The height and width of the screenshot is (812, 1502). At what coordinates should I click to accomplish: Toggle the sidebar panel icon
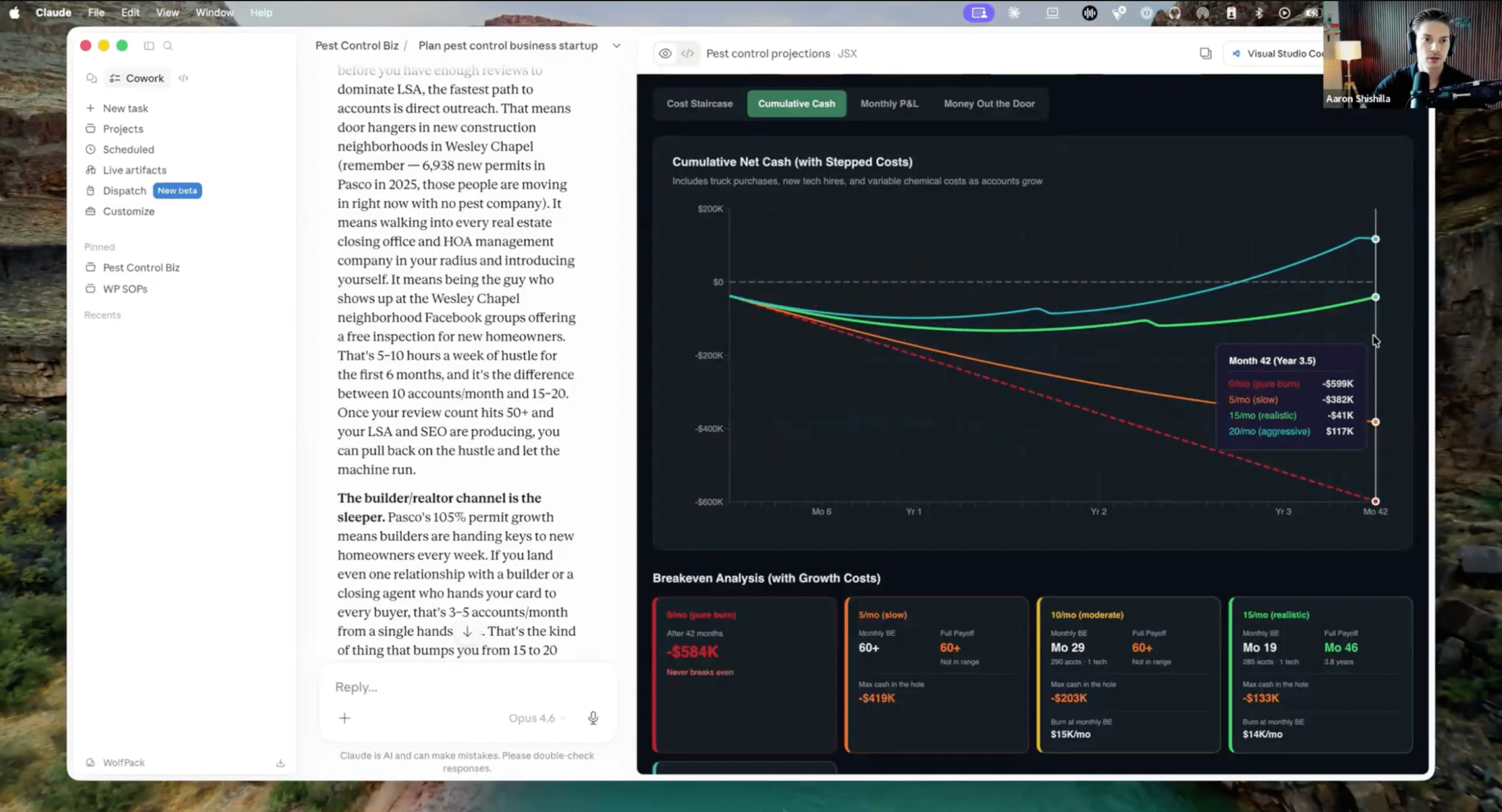(149, 46)
